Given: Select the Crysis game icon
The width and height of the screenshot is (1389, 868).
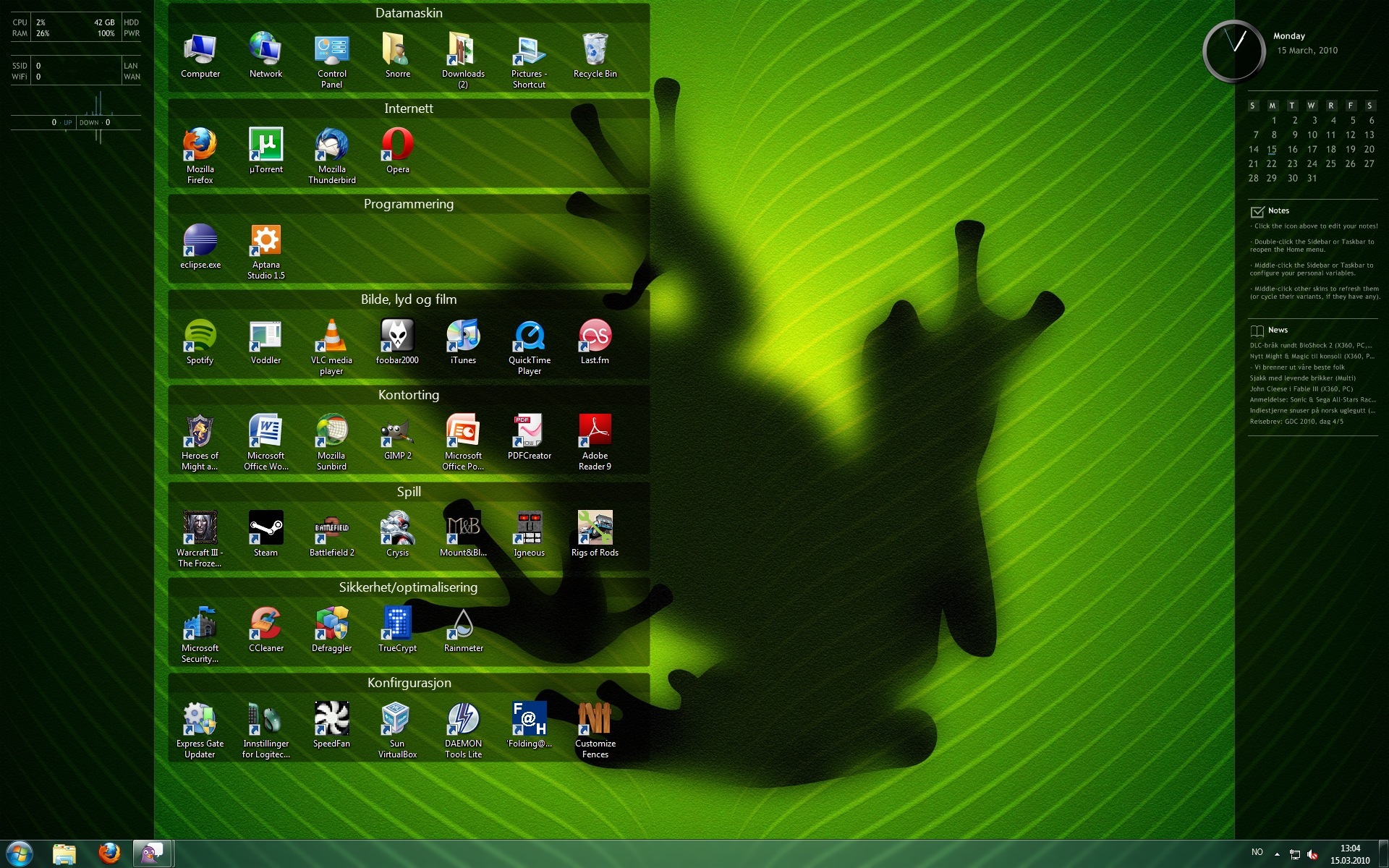Looking at the screenshot, I should [397, 535].
